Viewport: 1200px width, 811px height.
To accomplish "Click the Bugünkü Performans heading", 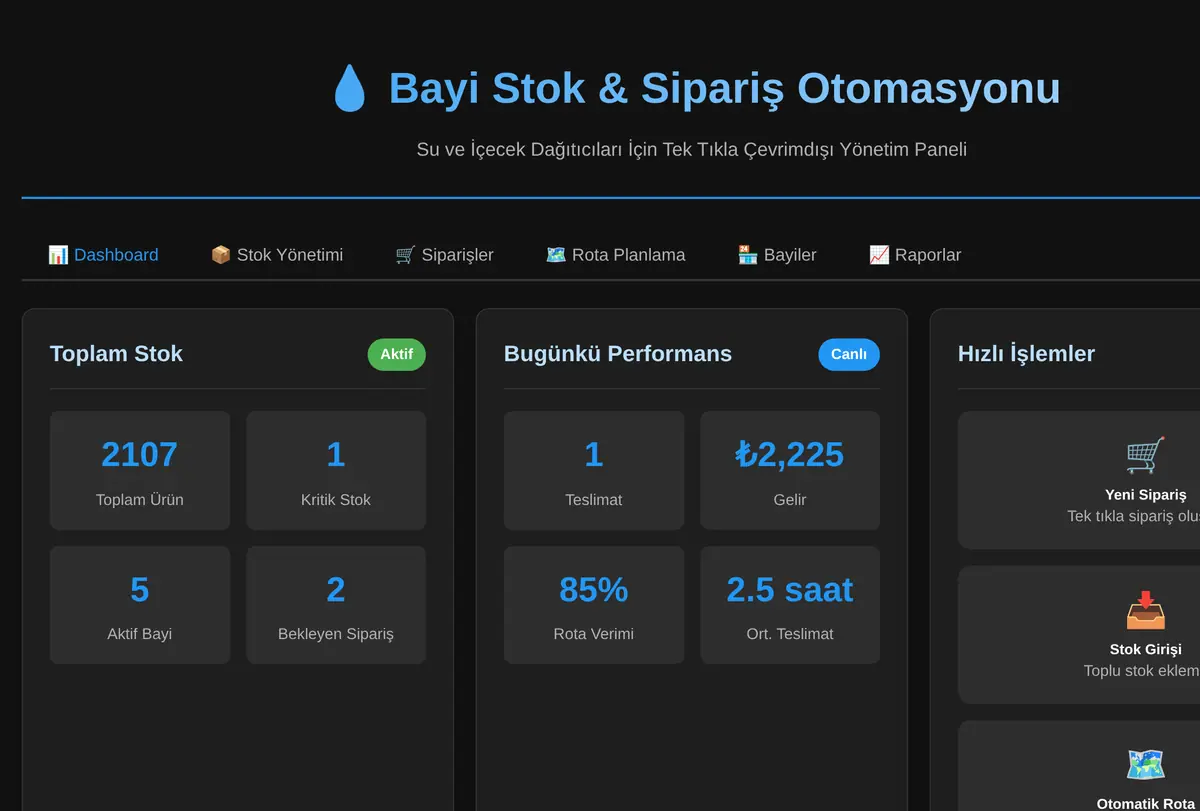I will coord(618,353).
